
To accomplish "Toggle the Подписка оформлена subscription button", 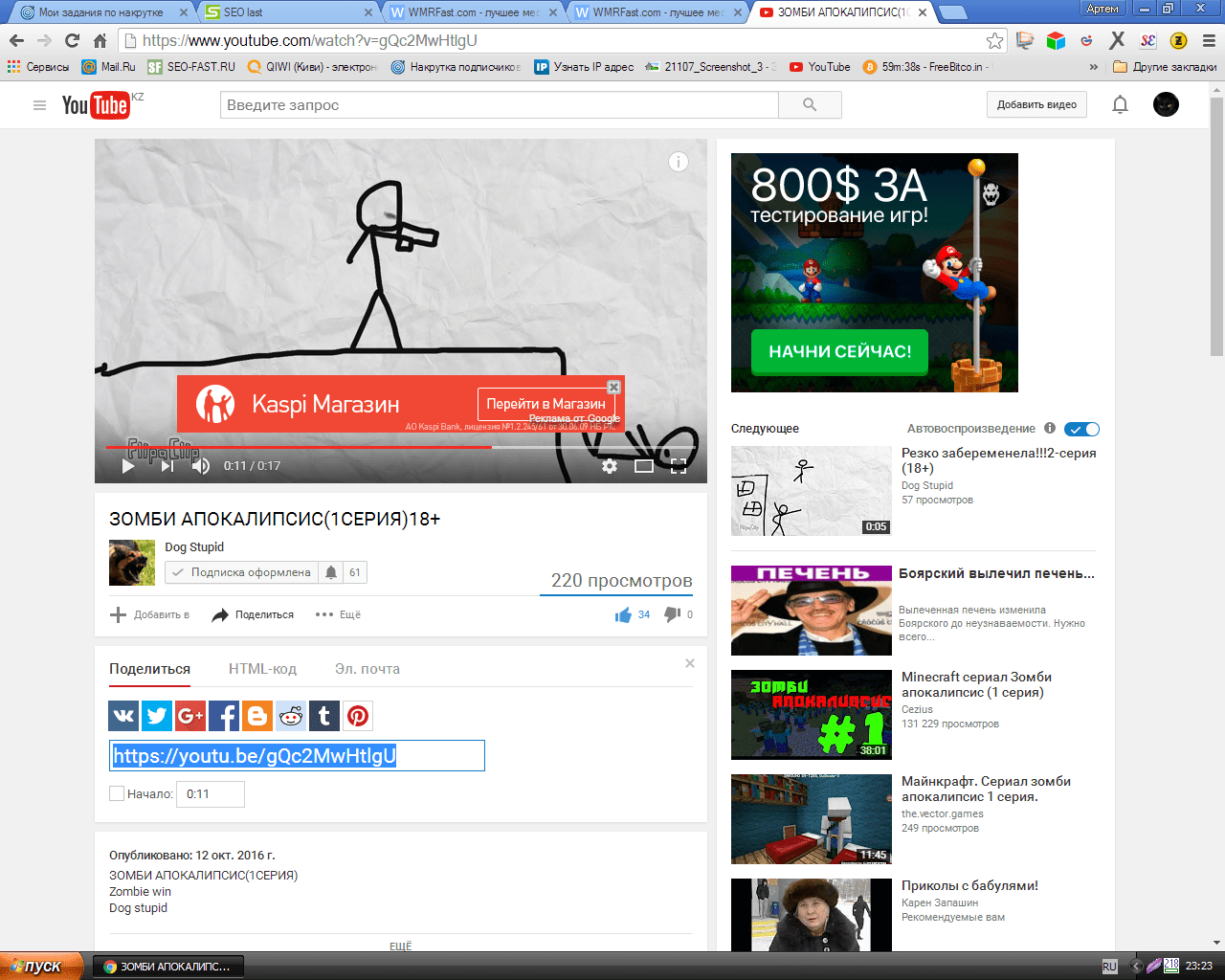I will click(x=242, y=572).
